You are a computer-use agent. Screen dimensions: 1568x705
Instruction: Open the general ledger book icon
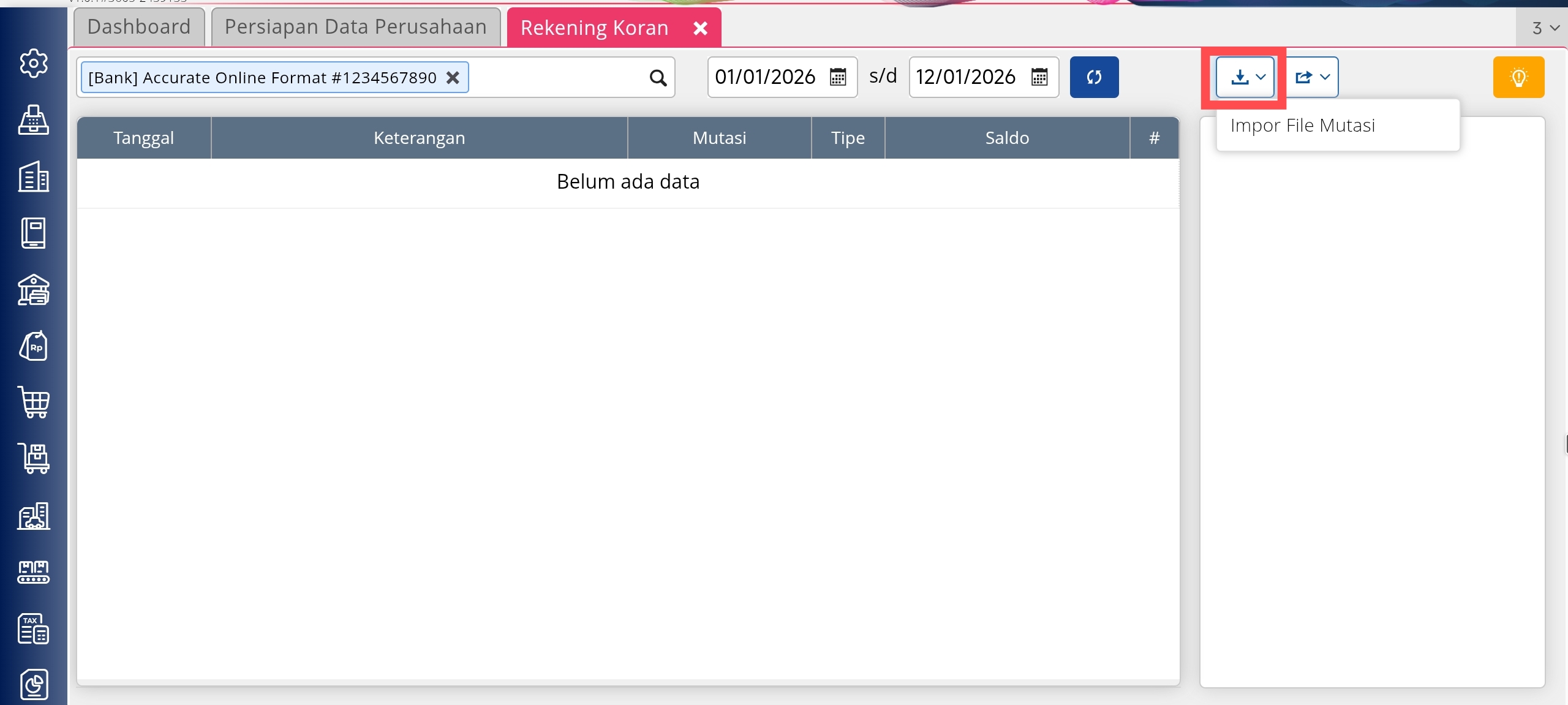pyautogui.click(x=33, y=233)
